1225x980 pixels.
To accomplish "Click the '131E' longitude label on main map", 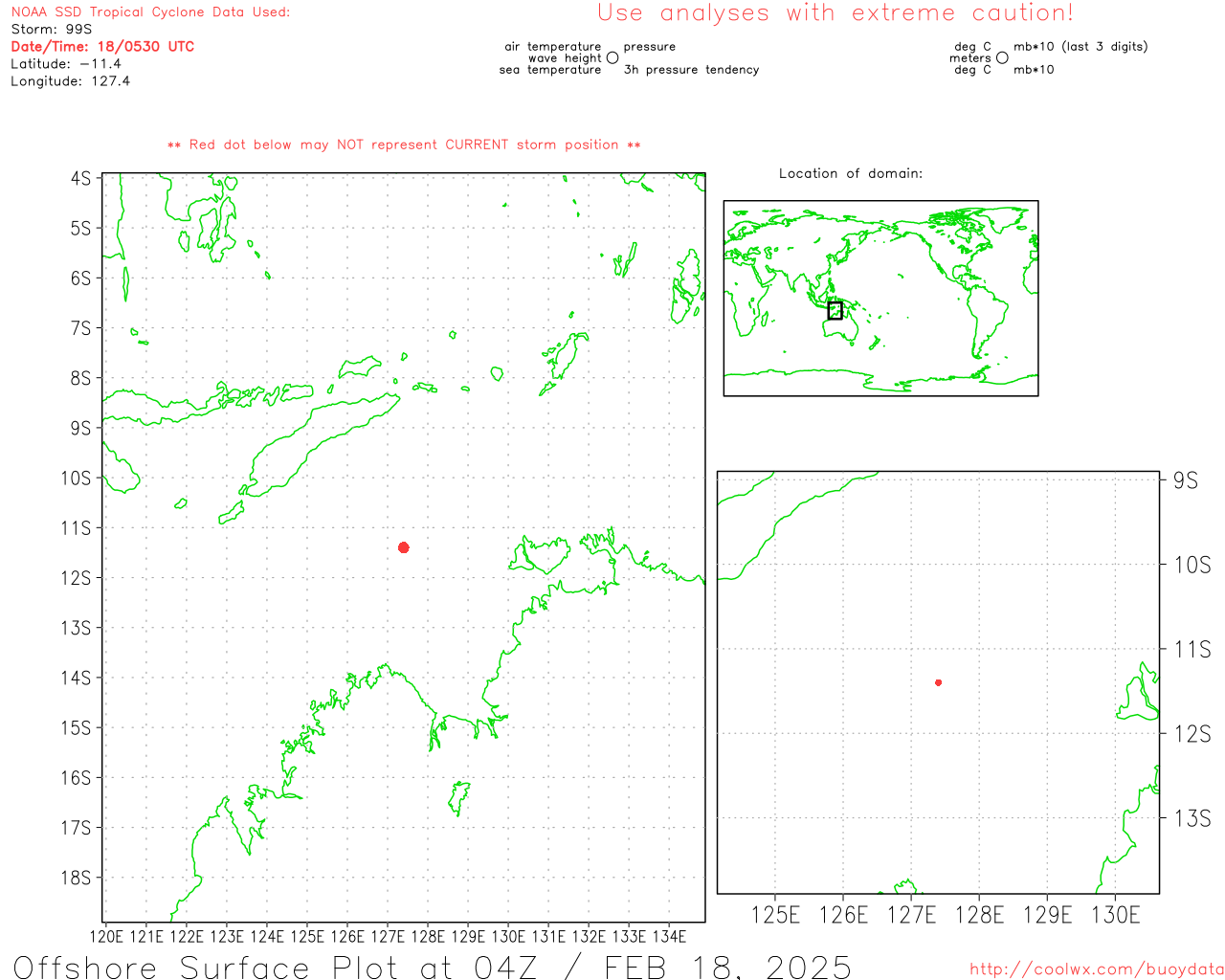I will 548,937.
